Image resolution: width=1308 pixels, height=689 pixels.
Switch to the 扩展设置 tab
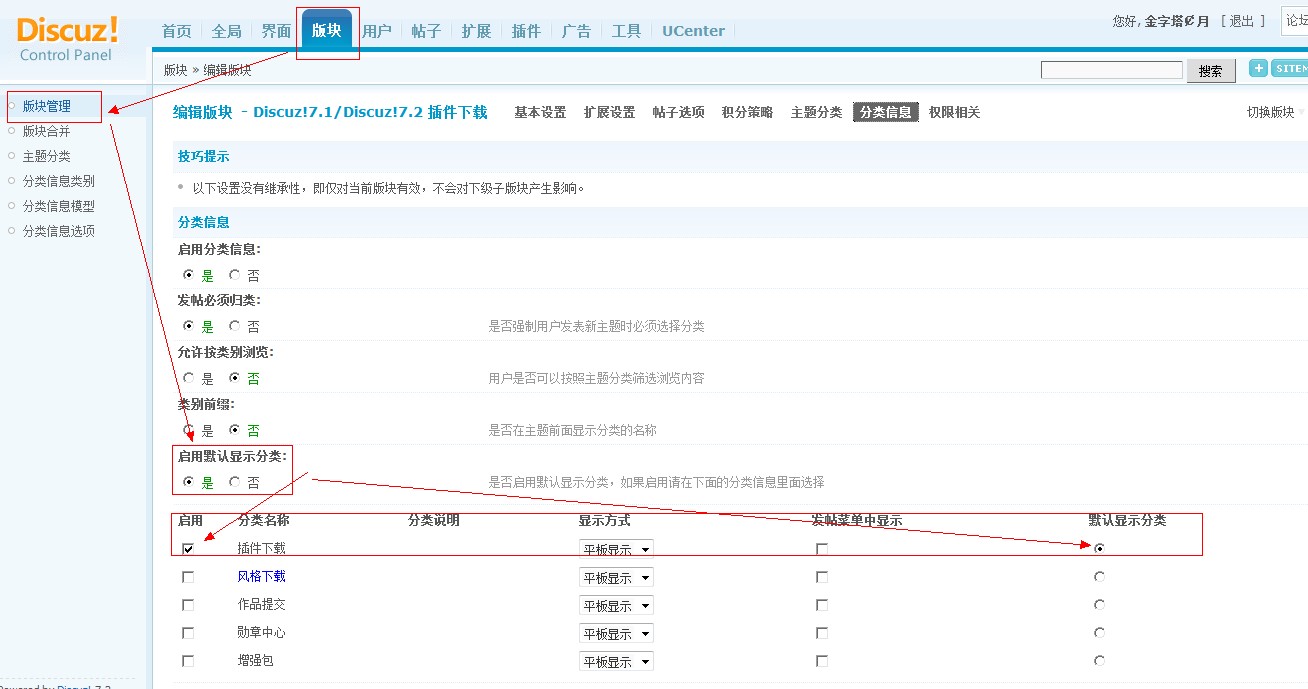point(610,112)
